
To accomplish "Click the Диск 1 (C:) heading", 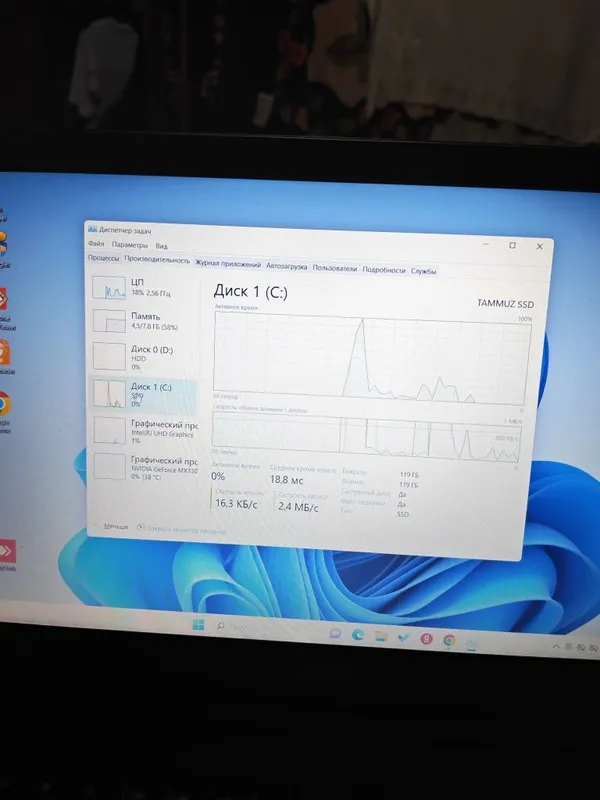I will point(251,291).
